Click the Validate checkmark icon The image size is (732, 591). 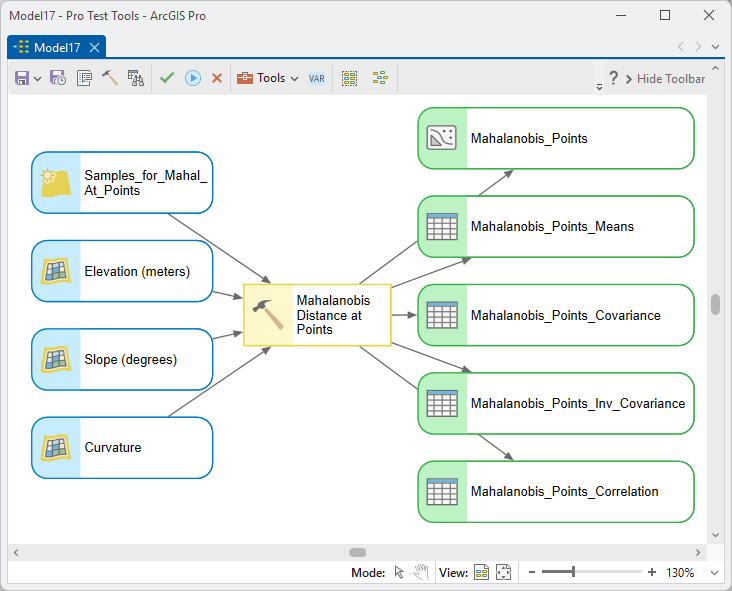point(167,77)
